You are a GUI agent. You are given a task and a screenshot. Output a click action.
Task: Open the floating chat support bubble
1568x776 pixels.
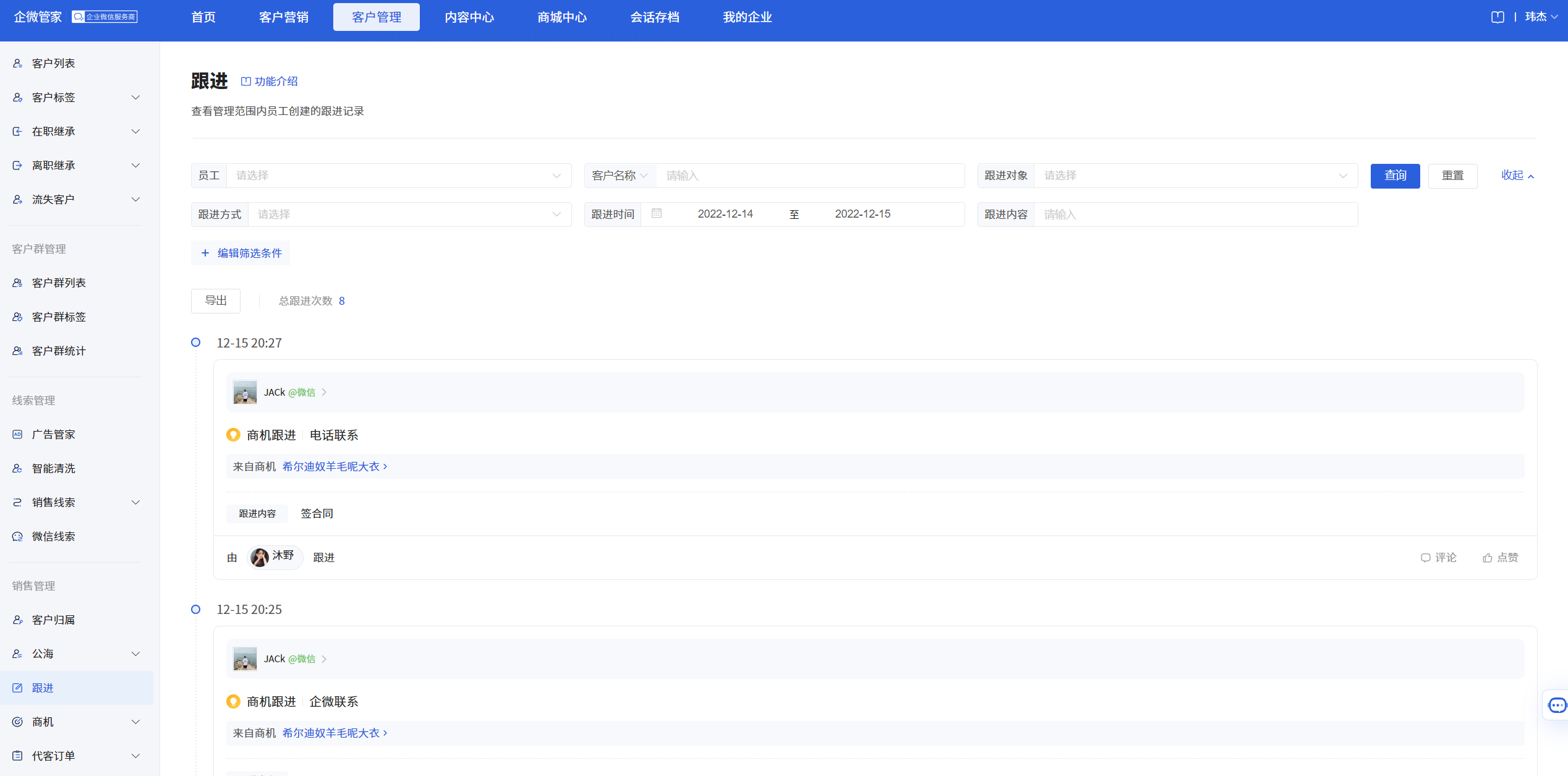1557,705
